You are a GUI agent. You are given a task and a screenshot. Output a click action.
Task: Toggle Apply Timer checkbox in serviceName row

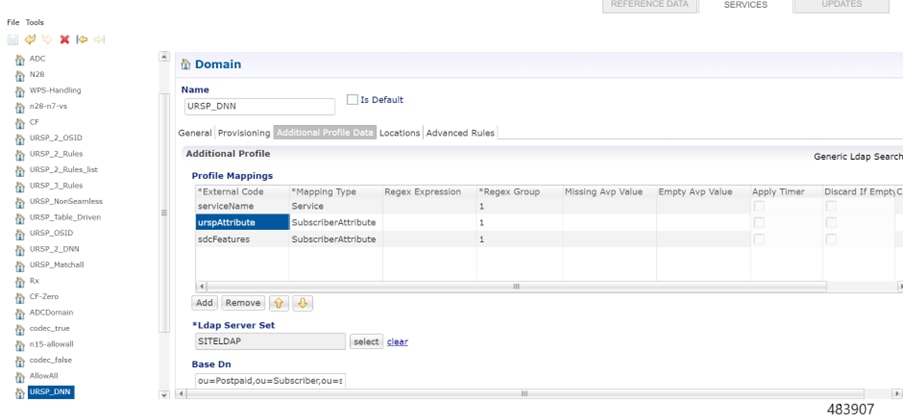[759, 206]
